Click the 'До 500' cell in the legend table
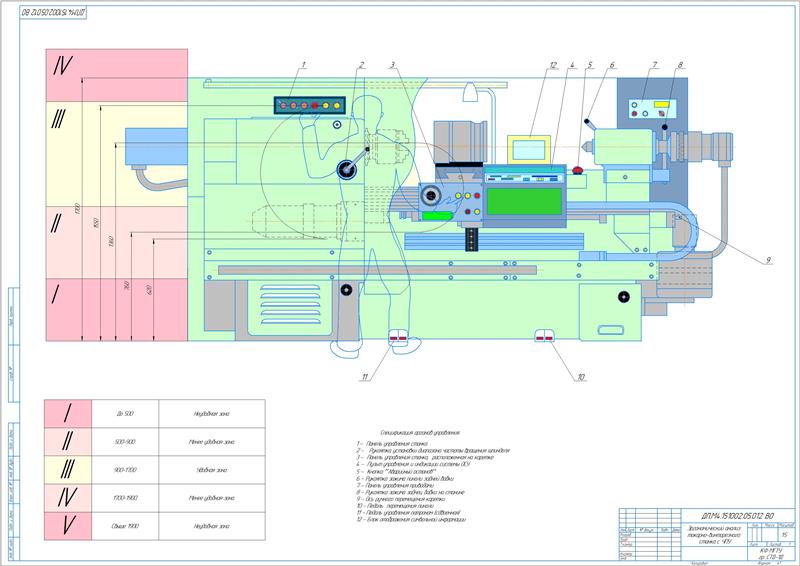This screenshot has width=800, height=566. 125,414
